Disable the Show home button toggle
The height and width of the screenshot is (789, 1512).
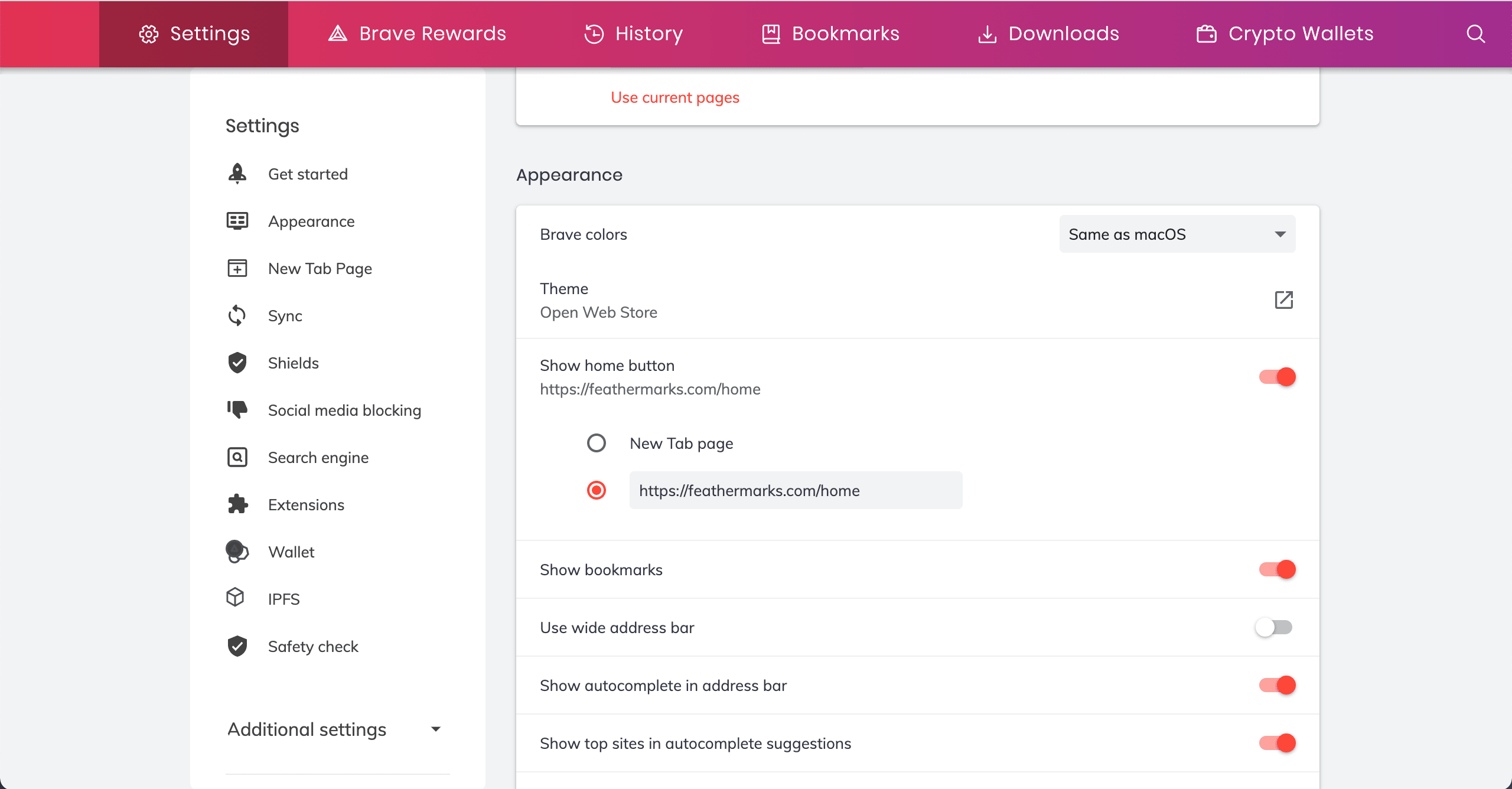(x=1277, y=377)
